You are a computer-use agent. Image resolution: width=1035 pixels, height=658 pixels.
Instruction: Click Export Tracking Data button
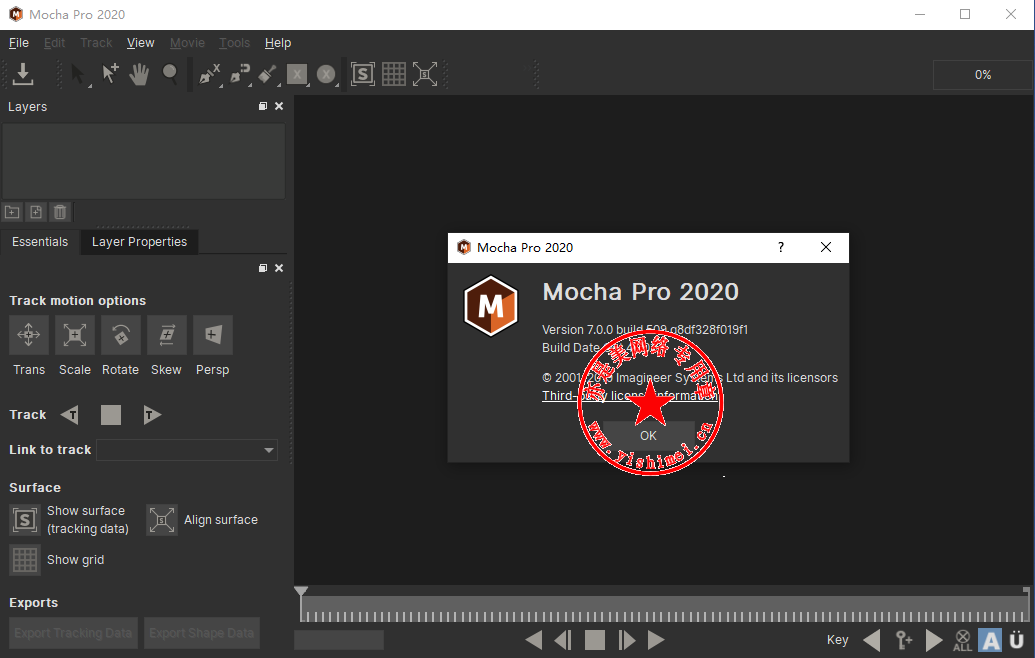[x=73, y=633]
